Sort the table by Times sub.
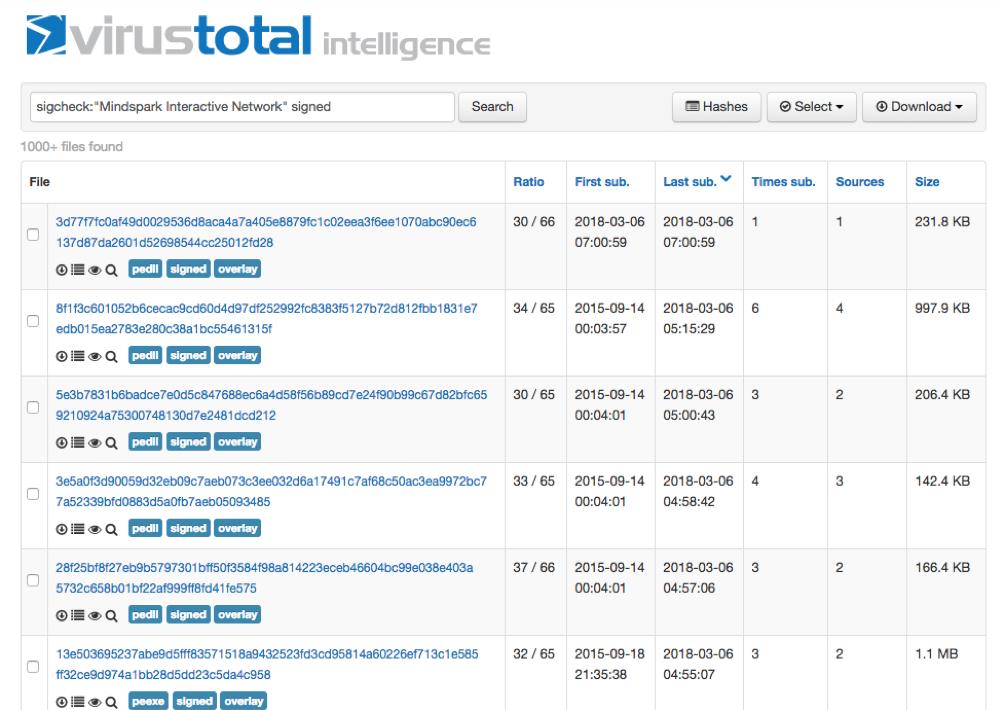1002x710 pixels. (x=783, y=181)
